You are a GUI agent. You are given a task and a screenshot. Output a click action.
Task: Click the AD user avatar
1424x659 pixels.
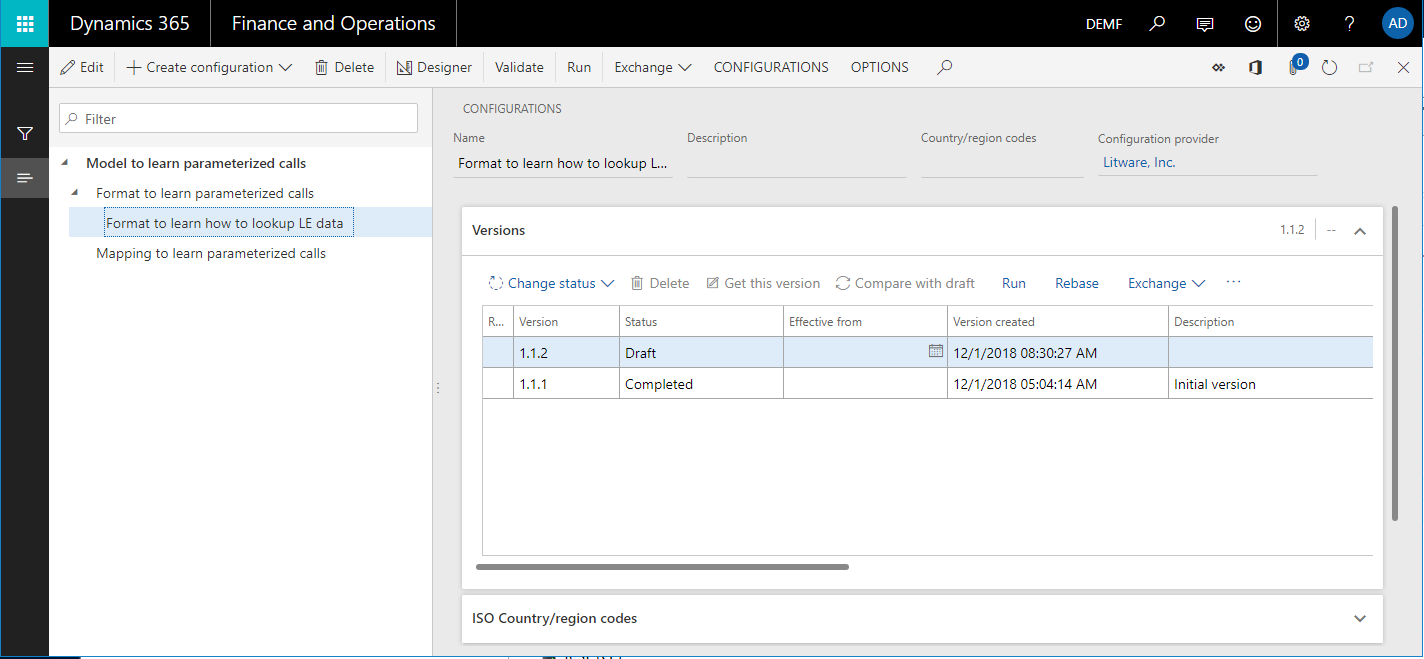click(x=1396, y=24)
